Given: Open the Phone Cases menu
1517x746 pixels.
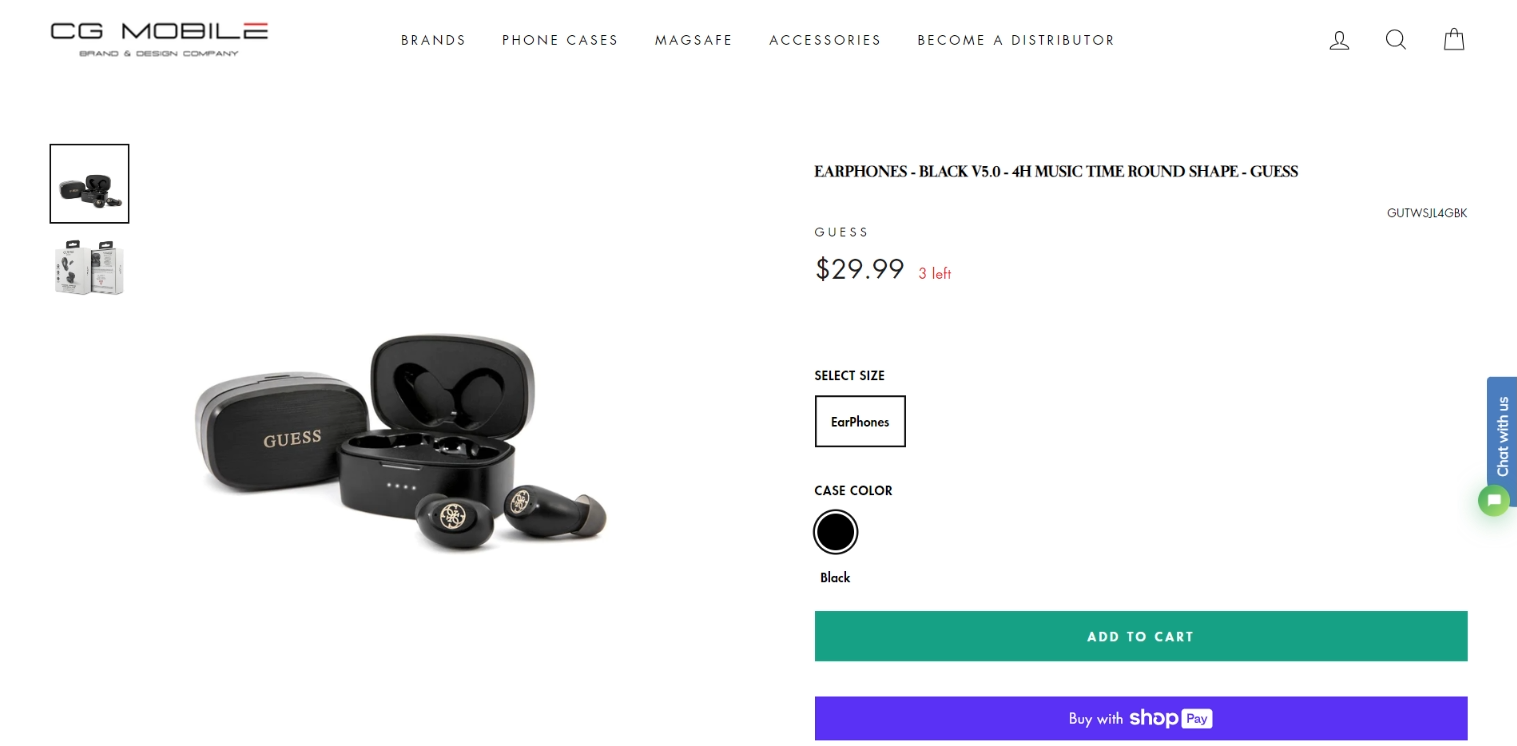Looking at the screenshot, I should click(560, 40).
